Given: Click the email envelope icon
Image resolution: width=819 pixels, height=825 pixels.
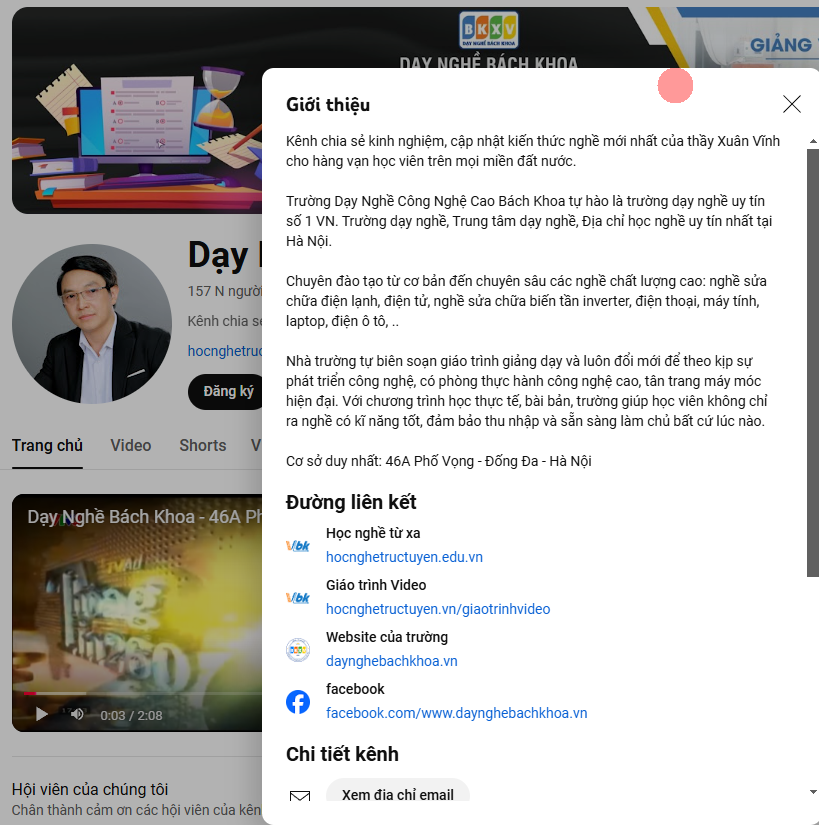Looking at the screenshot, I should 299,797.
